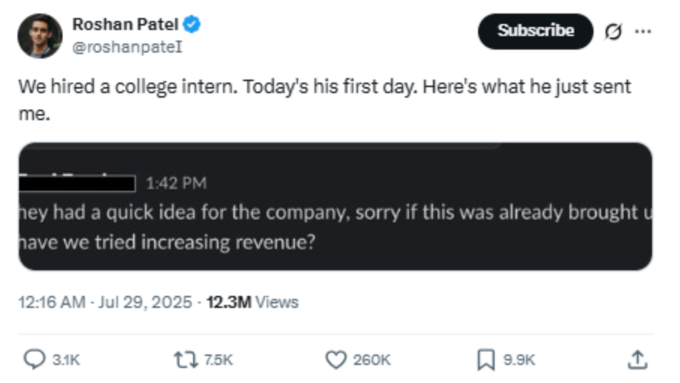This screenshot has height=383, width=680.
Task: Open the three-dot more options menu
Action: (643, 31)
